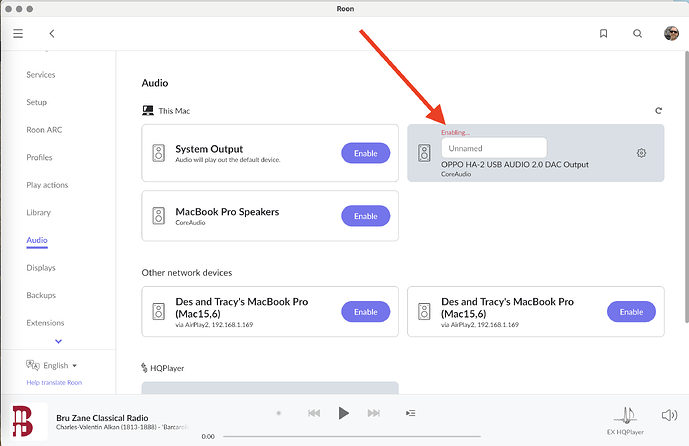Click the OPPO HA-2 speaker icon
This screenshot has height=446, width=689.
point(424,153)
